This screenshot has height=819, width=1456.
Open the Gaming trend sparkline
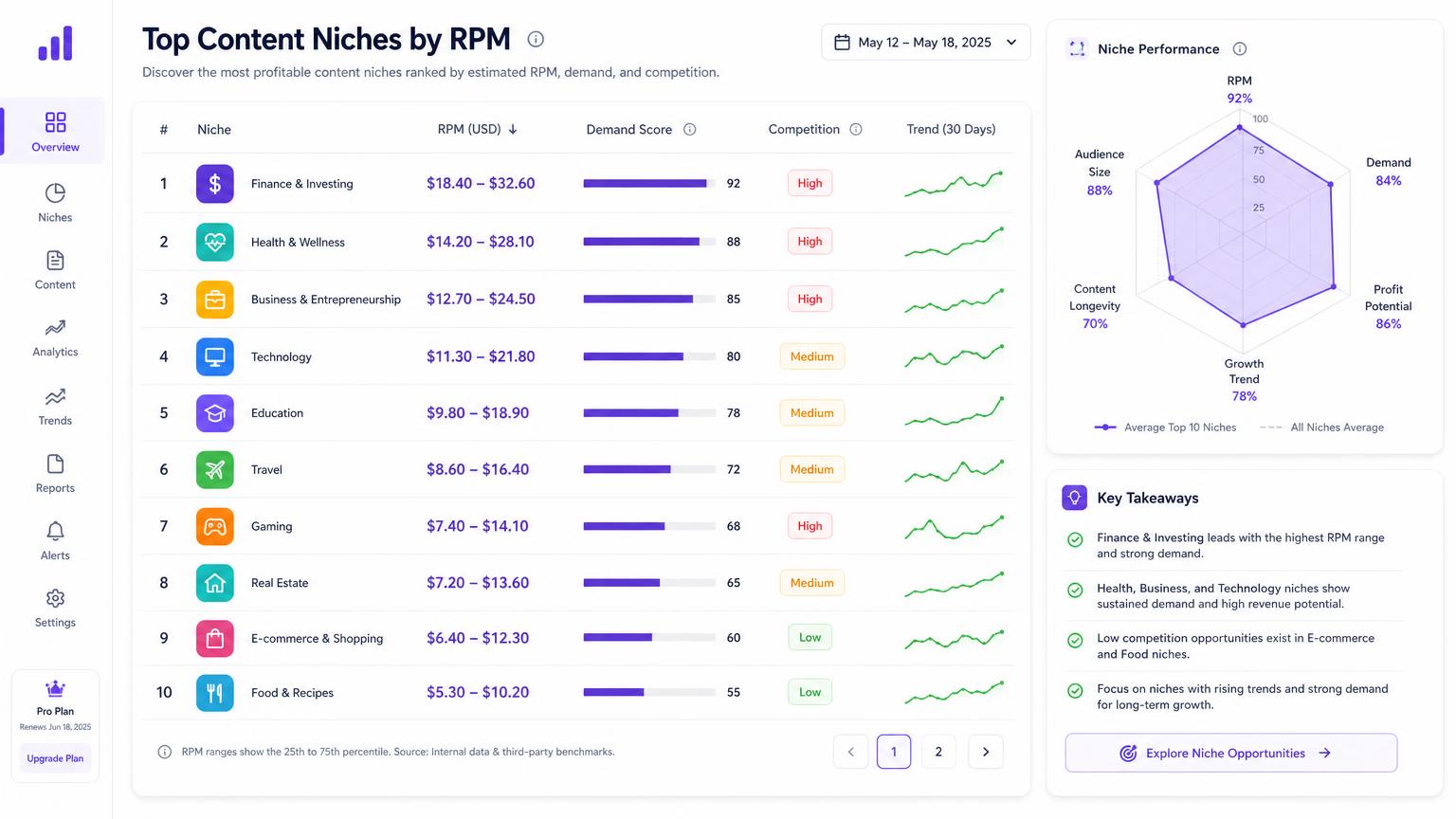point(954,526)
